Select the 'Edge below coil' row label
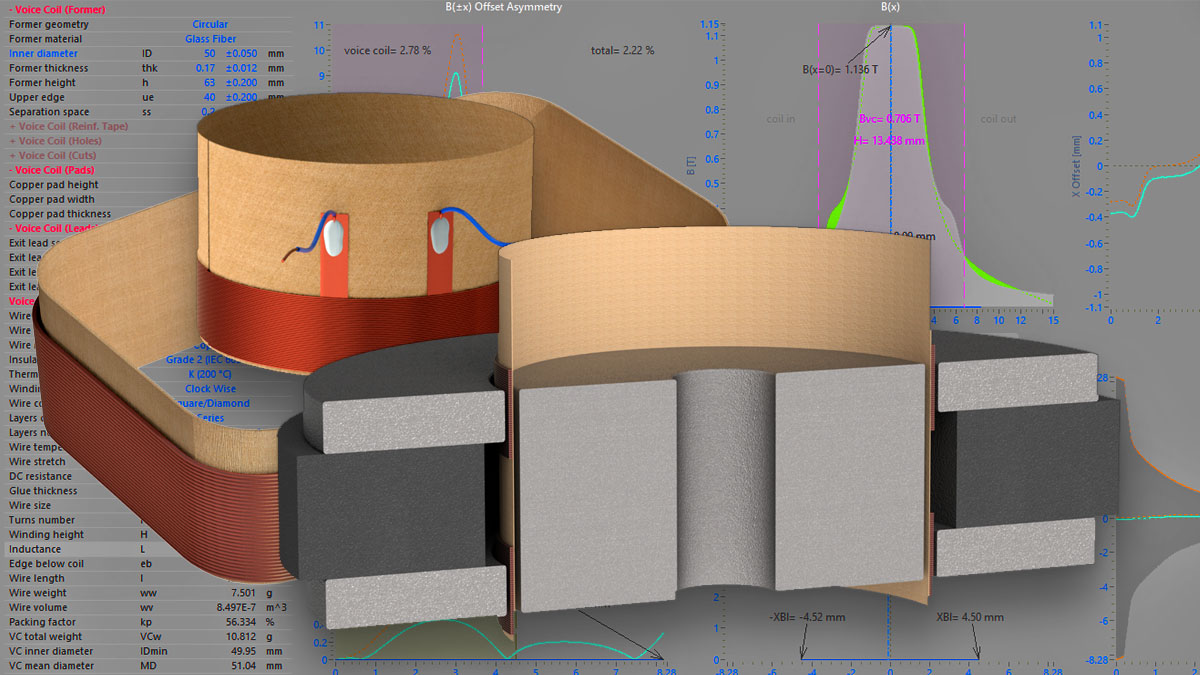Image resolution: width=1200 pixels, height=675 pixels. click(45, 564)
